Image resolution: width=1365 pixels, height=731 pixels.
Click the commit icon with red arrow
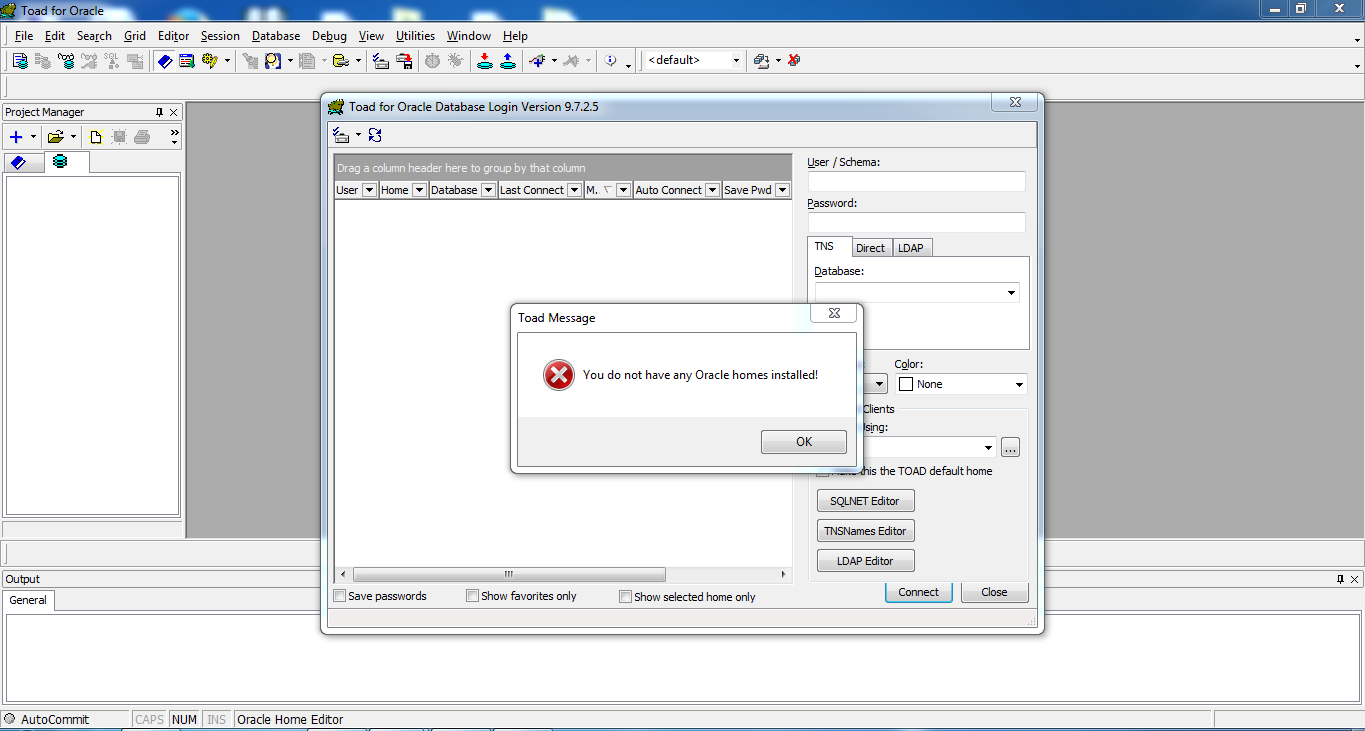[x=485, y=61]
